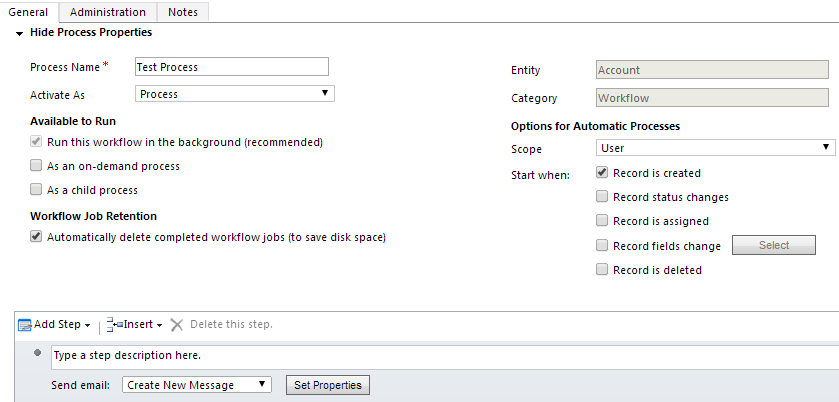Open the Notes tab
This screenshot has width=839, height=402.
pos(183,12)
